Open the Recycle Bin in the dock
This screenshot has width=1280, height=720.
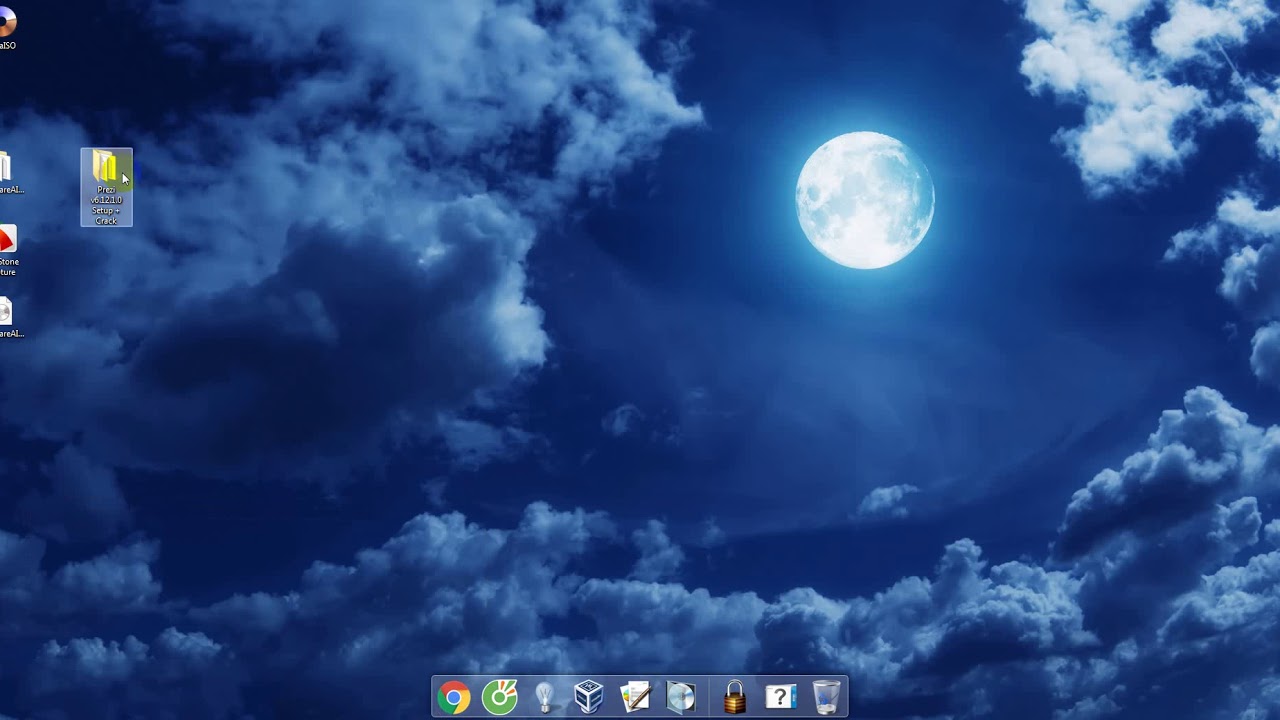click(826, 697)
